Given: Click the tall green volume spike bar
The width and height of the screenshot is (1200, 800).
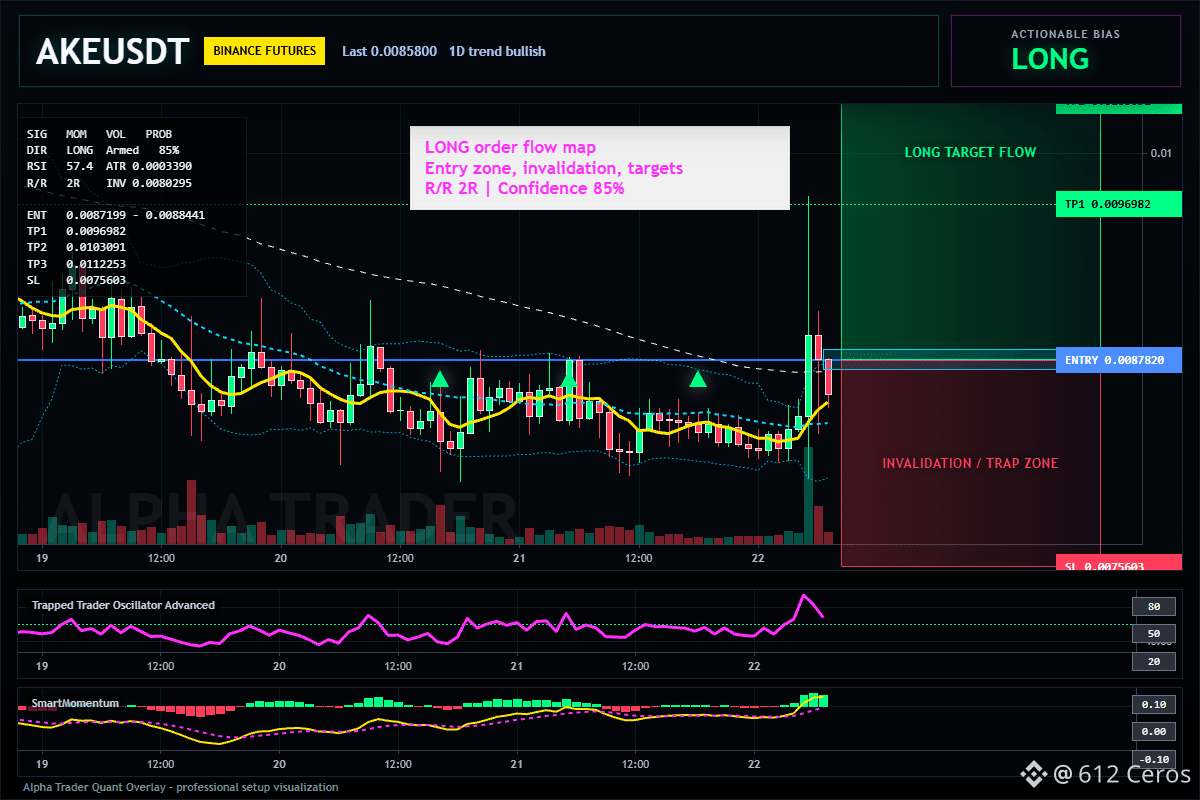Looking at the screenshot, I should coord(808,496).
